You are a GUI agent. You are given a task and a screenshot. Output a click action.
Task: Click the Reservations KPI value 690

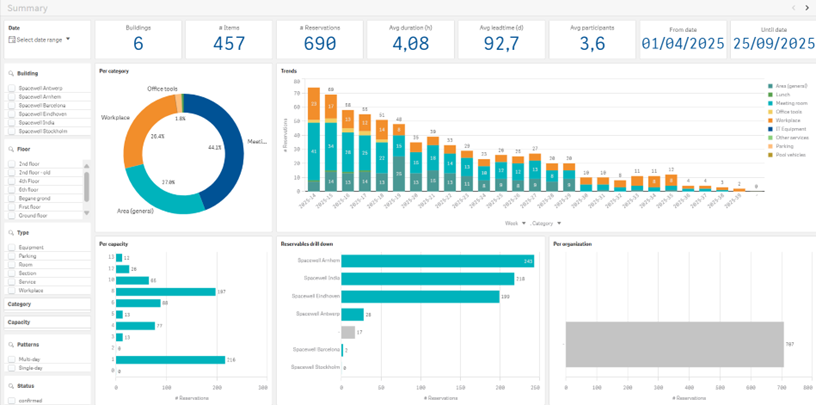point(320,44)
